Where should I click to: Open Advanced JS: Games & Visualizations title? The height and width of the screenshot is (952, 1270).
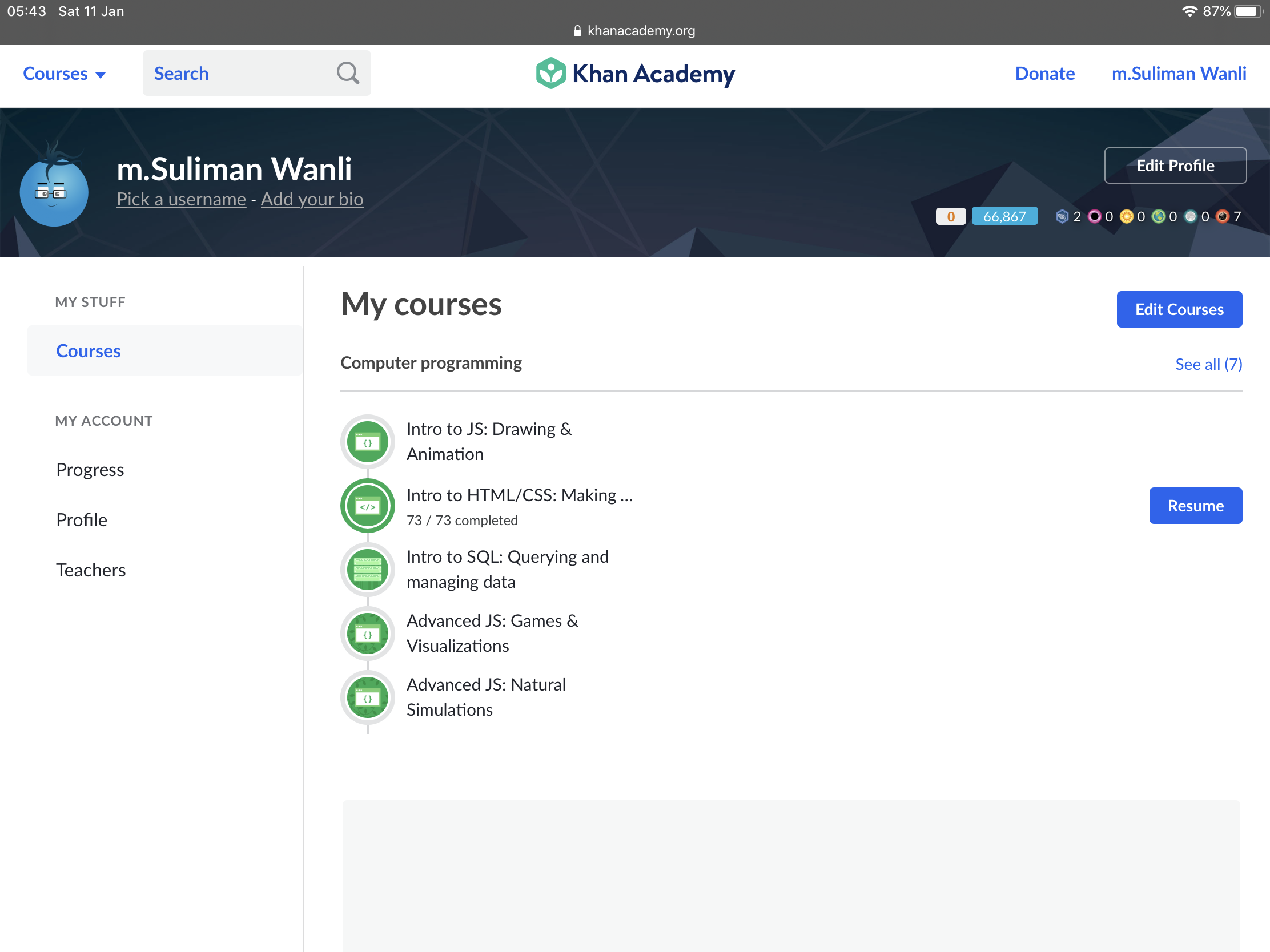coord(492,634)
